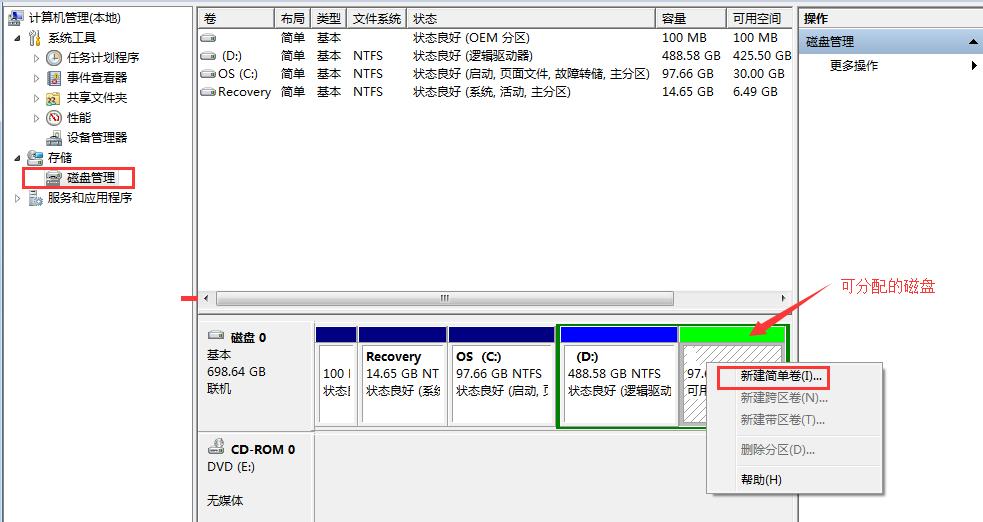Click the 状态良好 (OEM 分区) status cell

pyautogui.click(x=471, y=38)
